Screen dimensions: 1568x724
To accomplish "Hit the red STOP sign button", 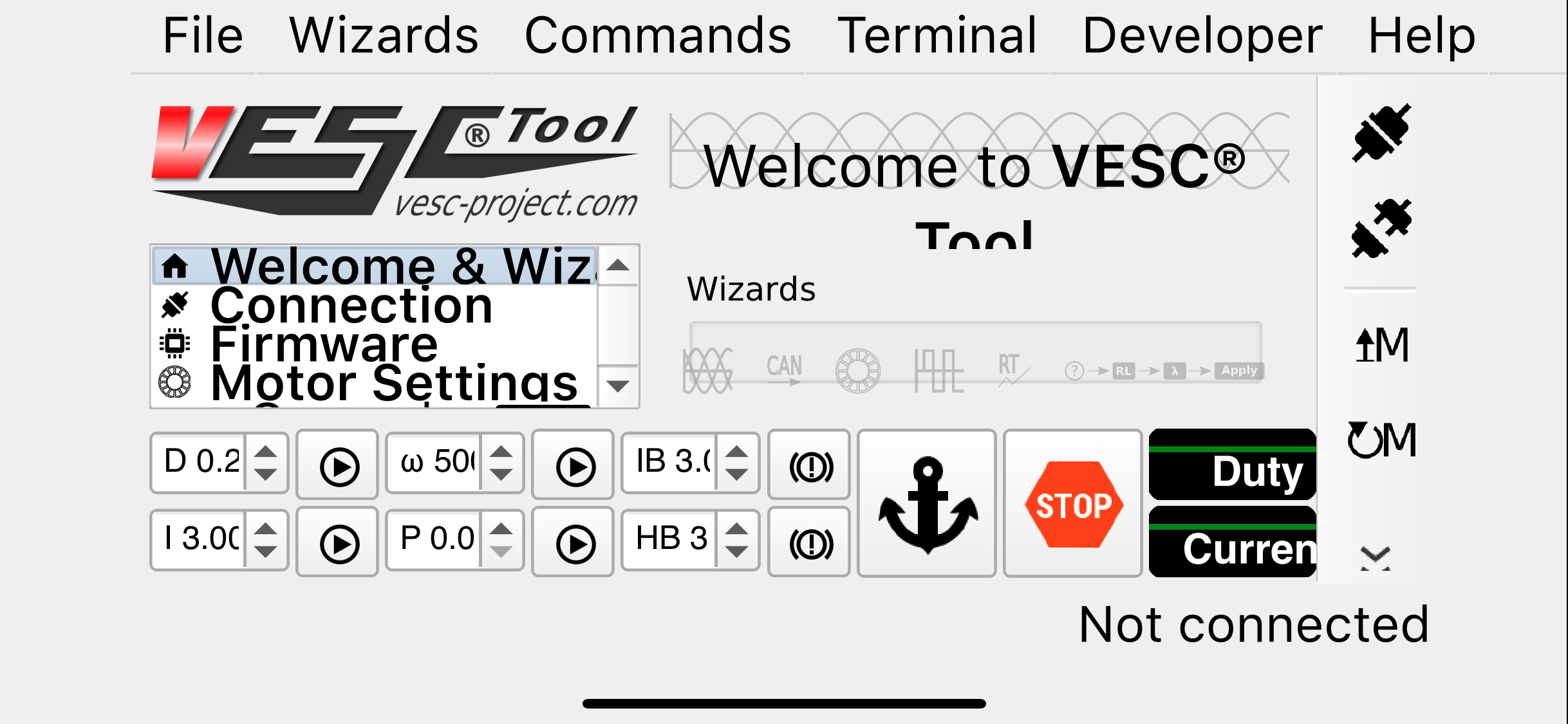I will 1073,503.
